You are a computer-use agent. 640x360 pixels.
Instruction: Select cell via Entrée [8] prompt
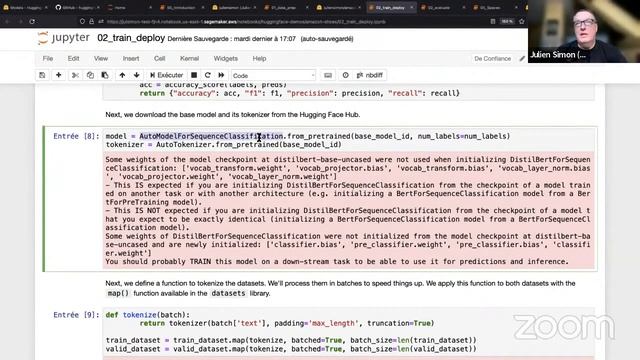point(76,136)
